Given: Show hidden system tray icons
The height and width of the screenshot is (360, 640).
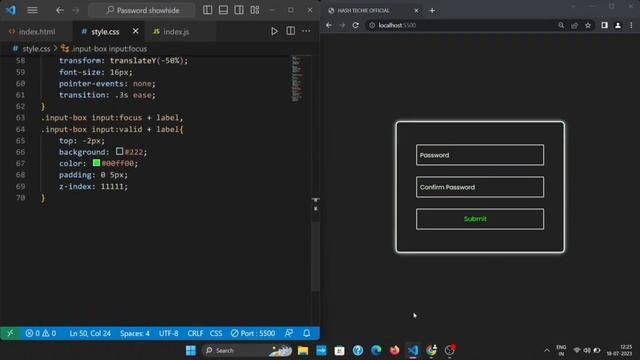Looking at the screenshot, I should point(547,350).
